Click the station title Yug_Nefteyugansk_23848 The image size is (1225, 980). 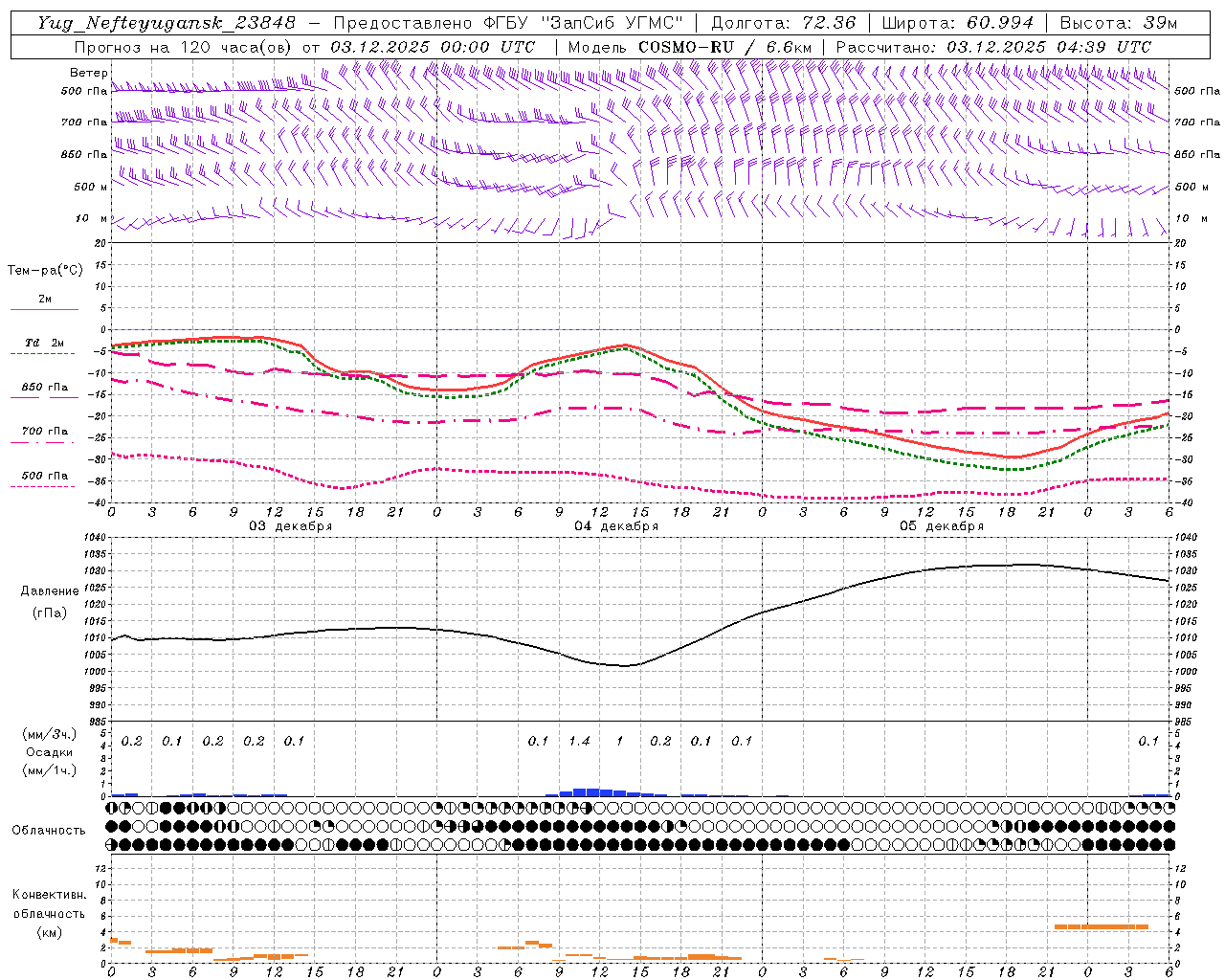point(167,23)
